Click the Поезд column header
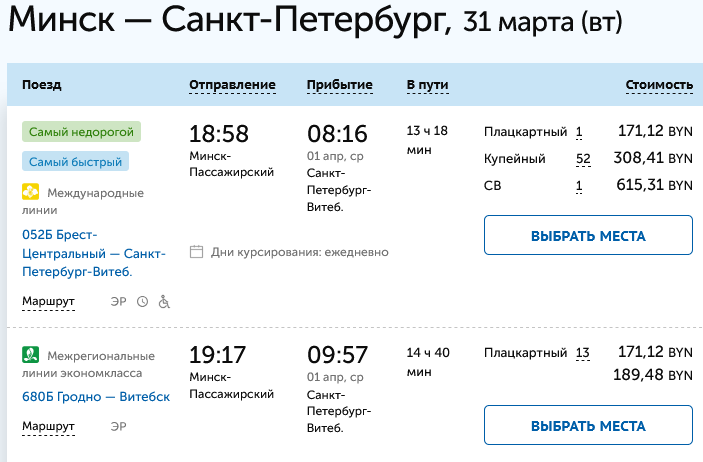 (x=42, y=85)
